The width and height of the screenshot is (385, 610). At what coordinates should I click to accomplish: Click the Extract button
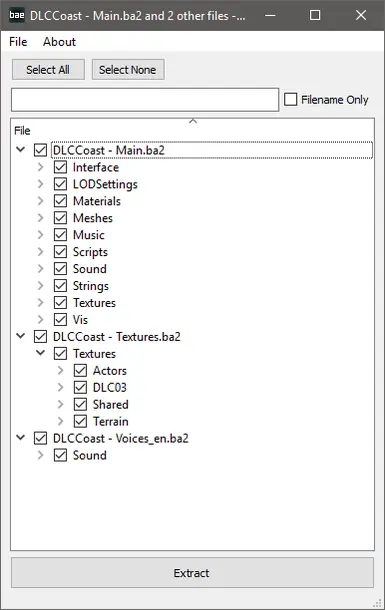pyautogui.click(x=192, y=573)
